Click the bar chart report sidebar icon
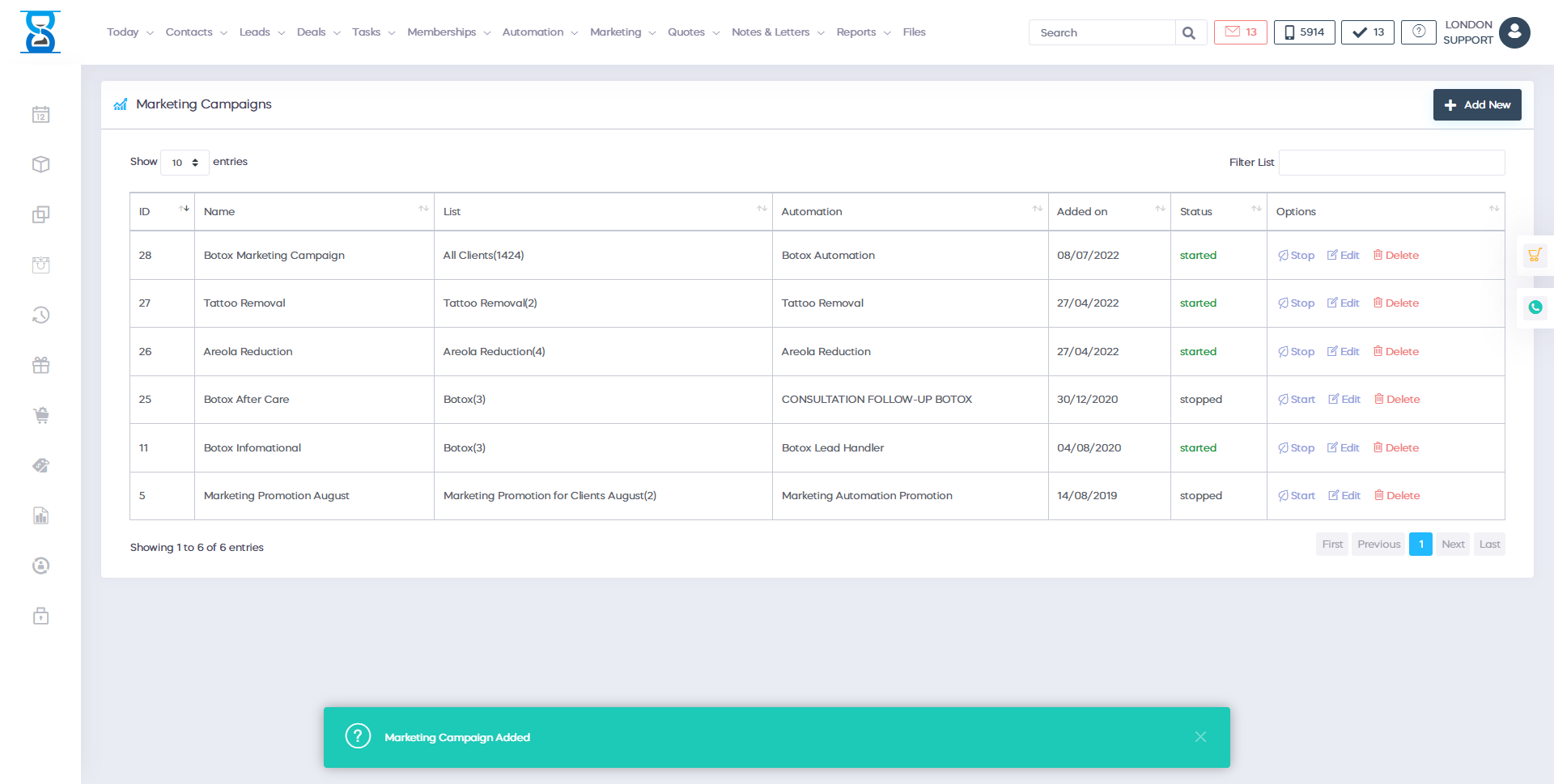 (41, 516)
